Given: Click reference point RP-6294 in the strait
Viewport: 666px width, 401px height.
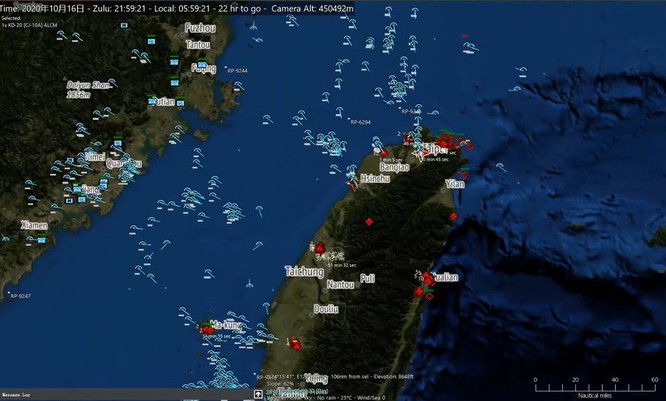Looking at the screenshot, I should [360, 122].
